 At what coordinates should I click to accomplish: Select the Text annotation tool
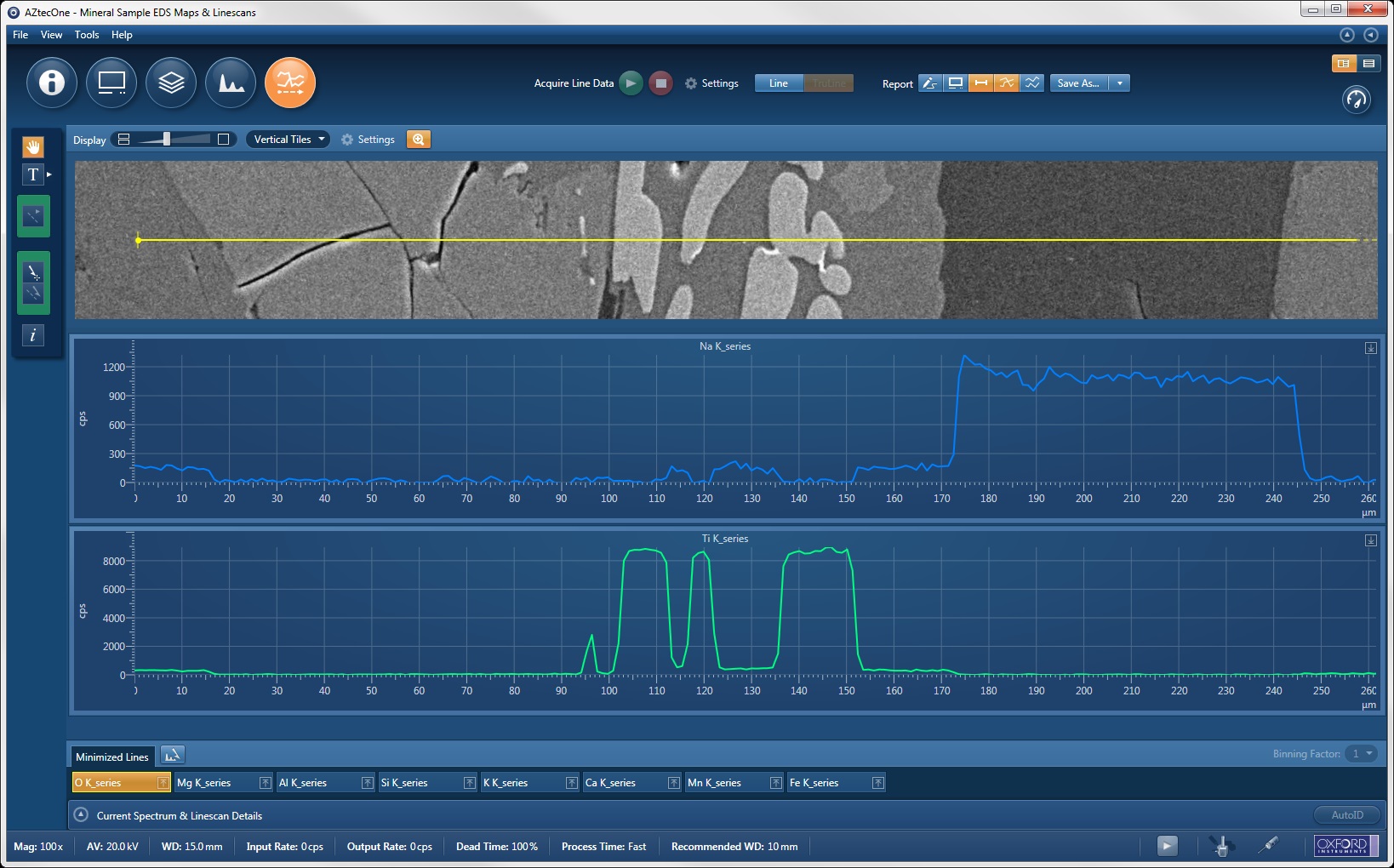[x=33, y=174]
